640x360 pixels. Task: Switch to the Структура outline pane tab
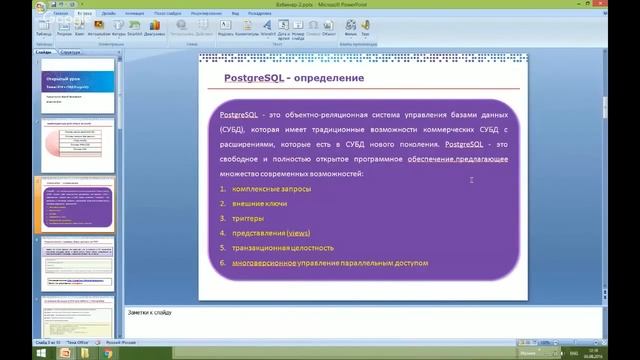pyautogui.click(x=70, y=52)
